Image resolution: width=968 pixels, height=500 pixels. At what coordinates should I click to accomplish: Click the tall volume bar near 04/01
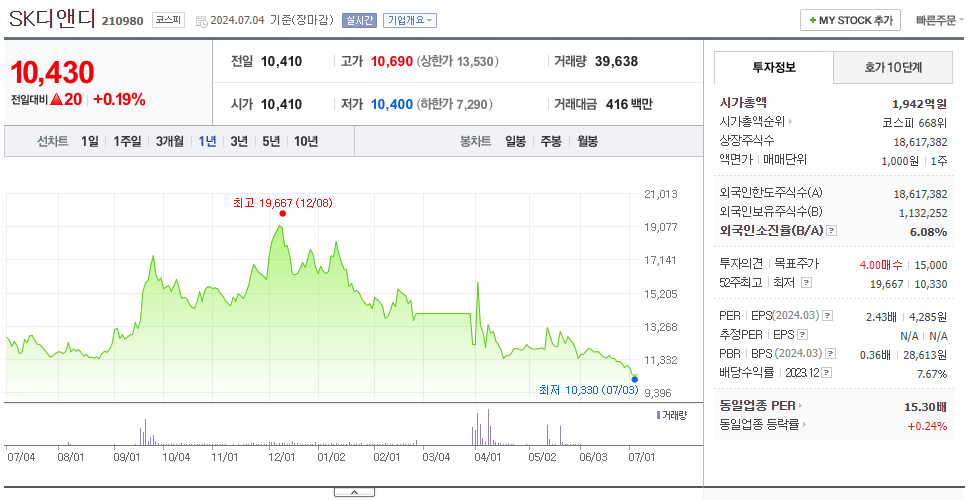coord(488,427)
